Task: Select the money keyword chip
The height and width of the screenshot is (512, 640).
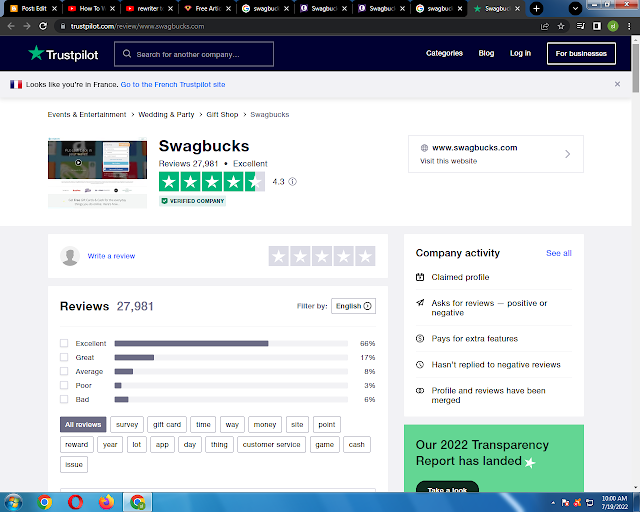Action: click(264, 424)
